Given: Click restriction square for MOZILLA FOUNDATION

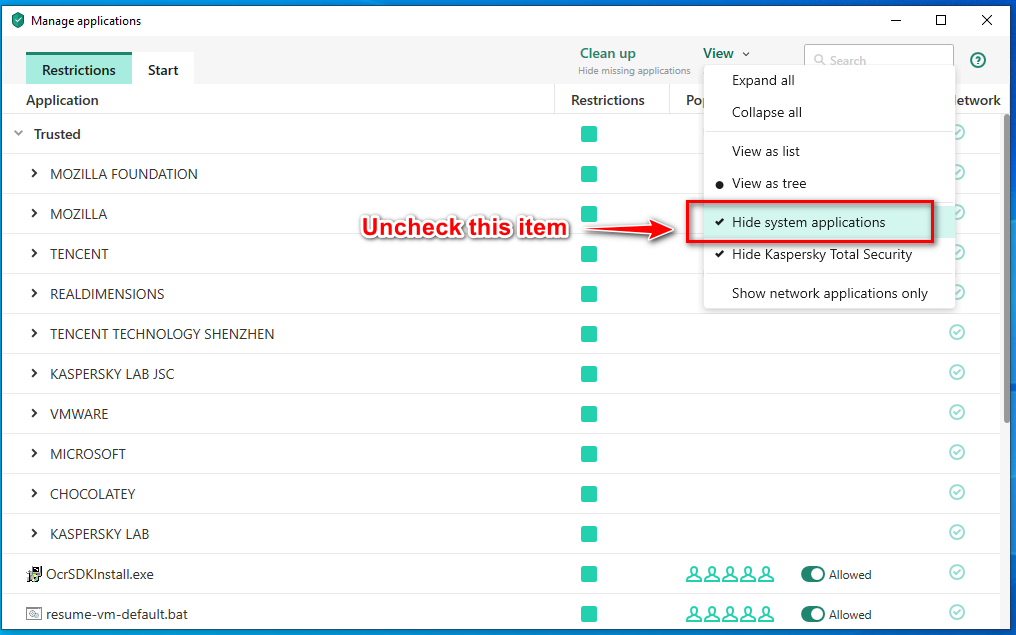Looking at the screenshot, I should [588, 174].
